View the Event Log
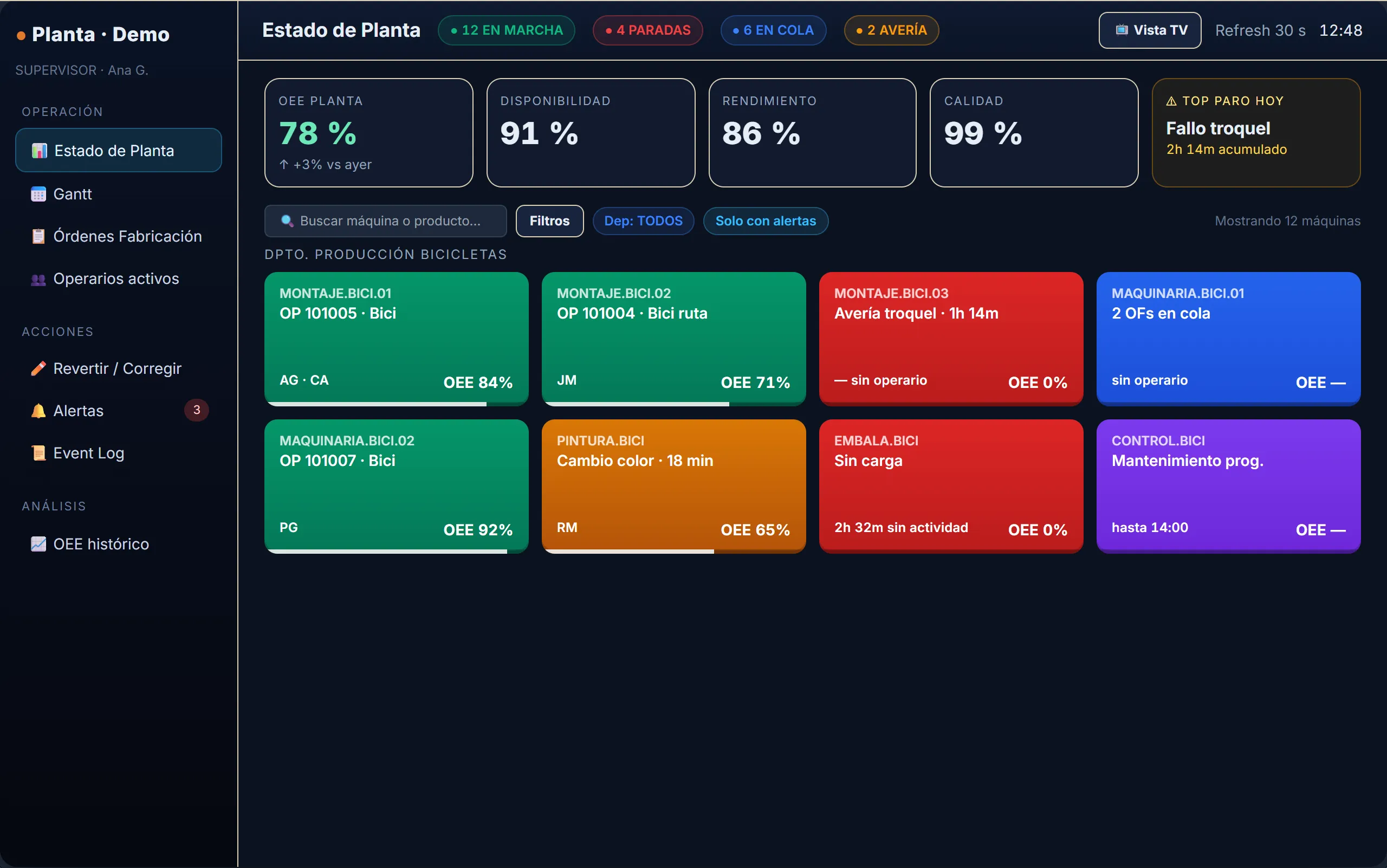This screenshot has height=868, width=1387. 118,454
